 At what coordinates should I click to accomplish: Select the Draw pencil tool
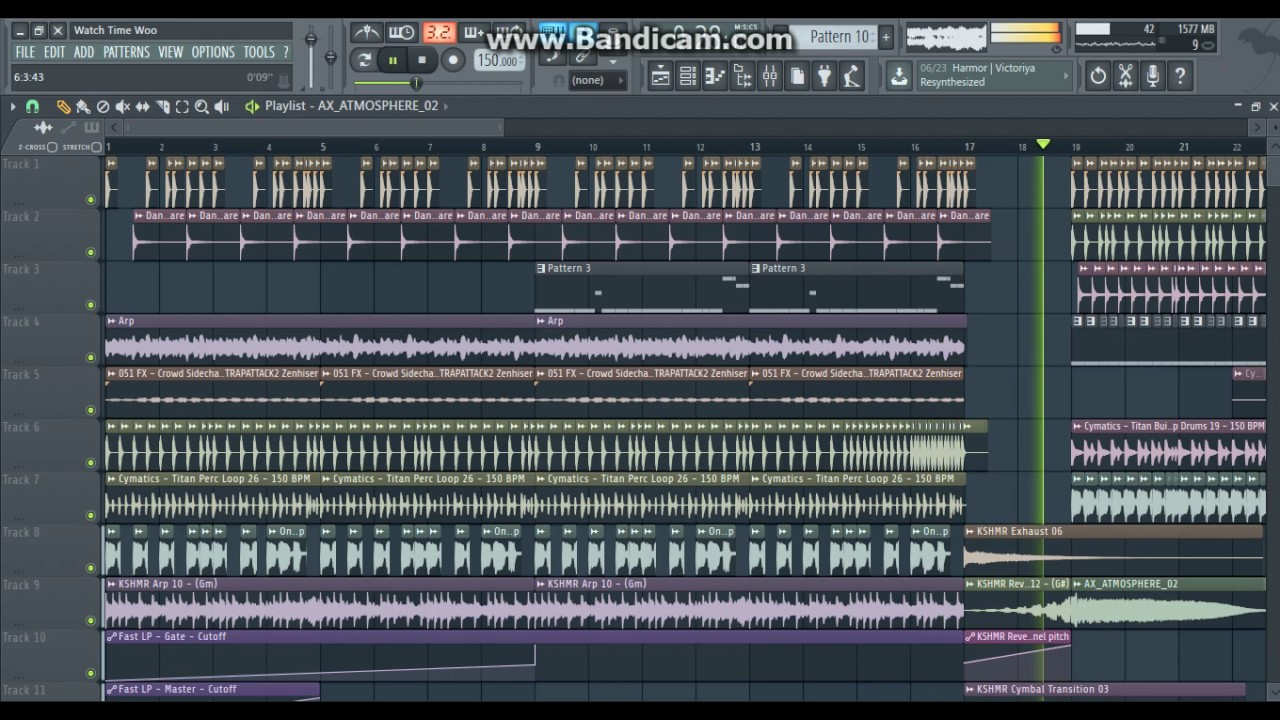[x=64, y=106]
